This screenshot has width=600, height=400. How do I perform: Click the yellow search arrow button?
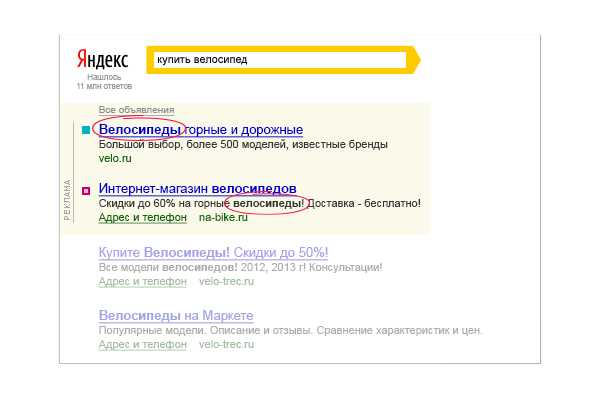click(x=414, y=60)
